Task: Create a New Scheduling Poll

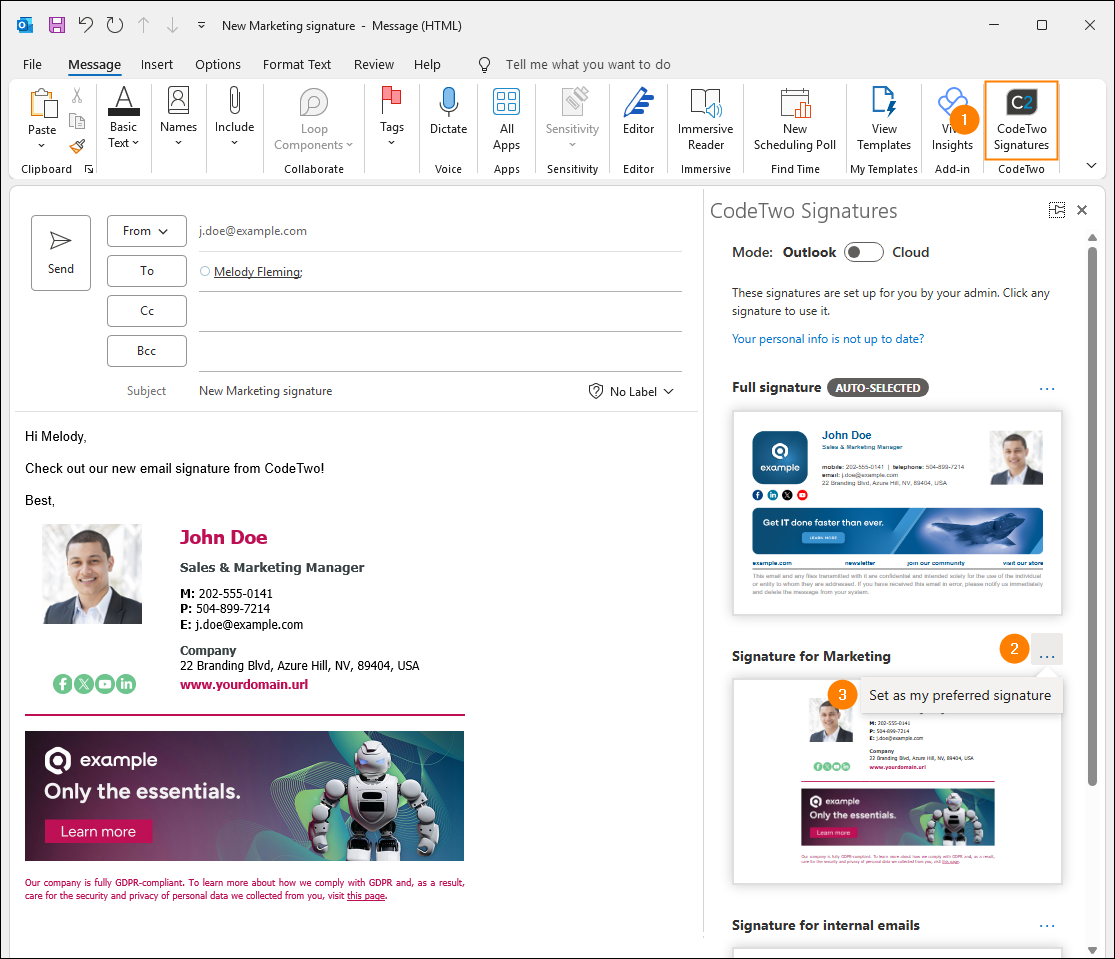Action: (795, 119)
